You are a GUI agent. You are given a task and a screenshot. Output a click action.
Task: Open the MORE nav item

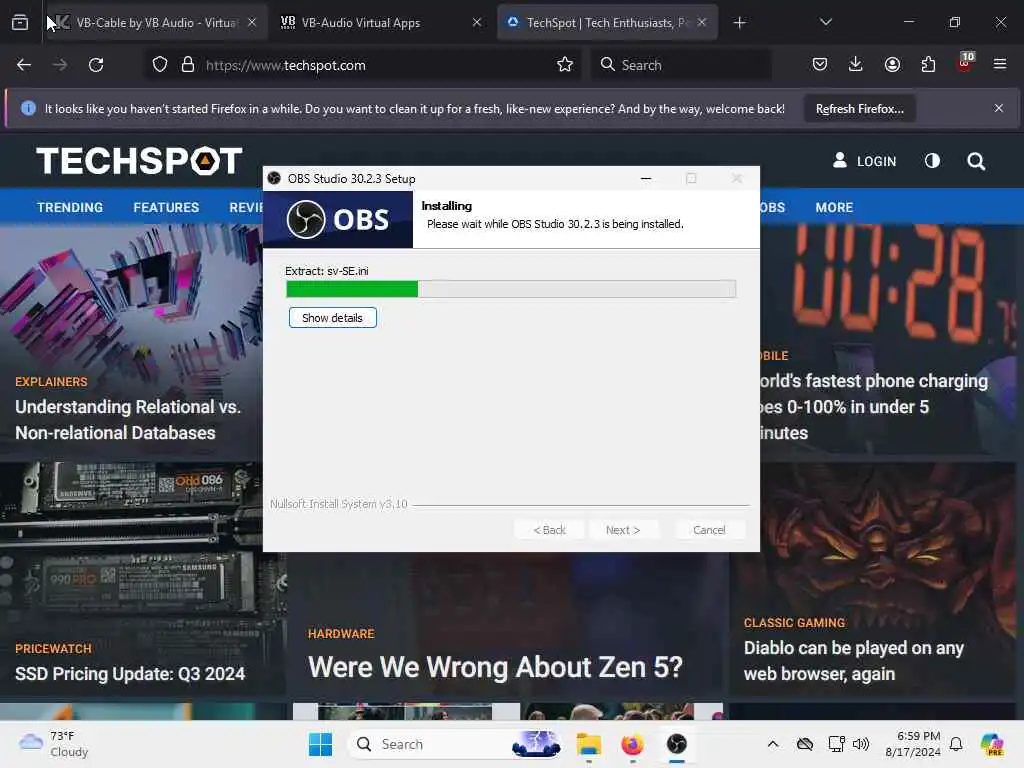click(x=834, y=207)
